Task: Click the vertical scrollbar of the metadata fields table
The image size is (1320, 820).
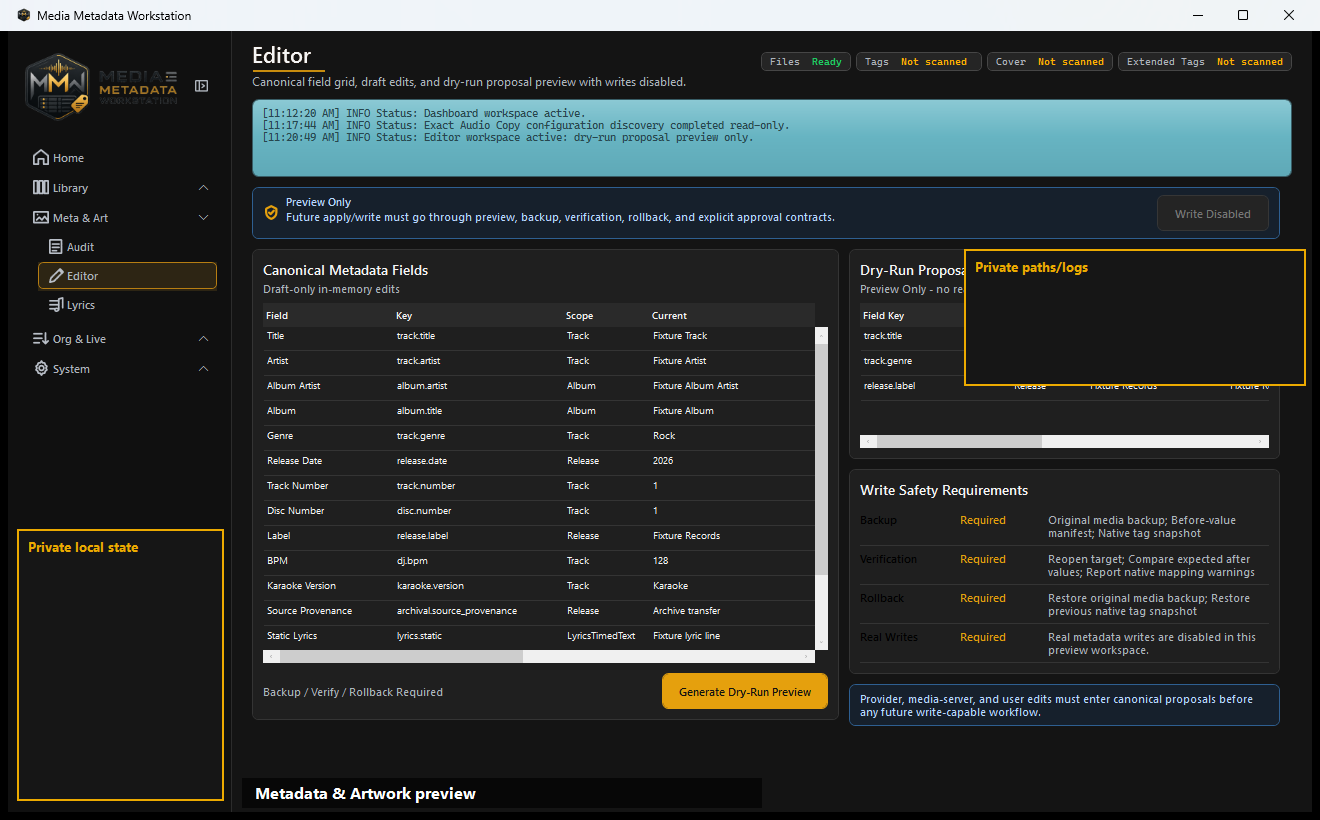Action: click(x=821, y=488)
